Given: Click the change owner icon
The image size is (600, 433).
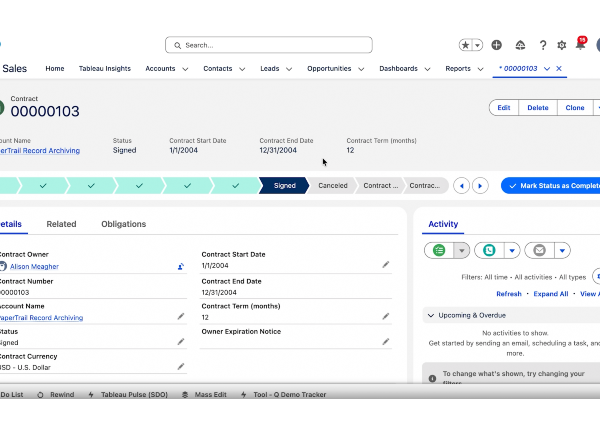Looking at the screenshot, I should coord(181,267).
